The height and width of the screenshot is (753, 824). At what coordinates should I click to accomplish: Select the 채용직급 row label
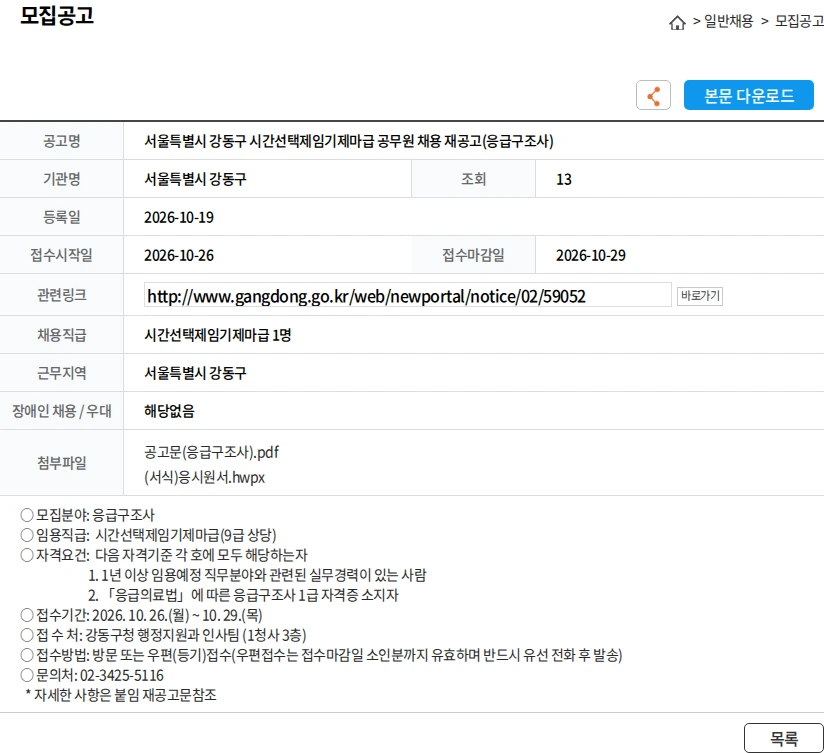[61, 335]
